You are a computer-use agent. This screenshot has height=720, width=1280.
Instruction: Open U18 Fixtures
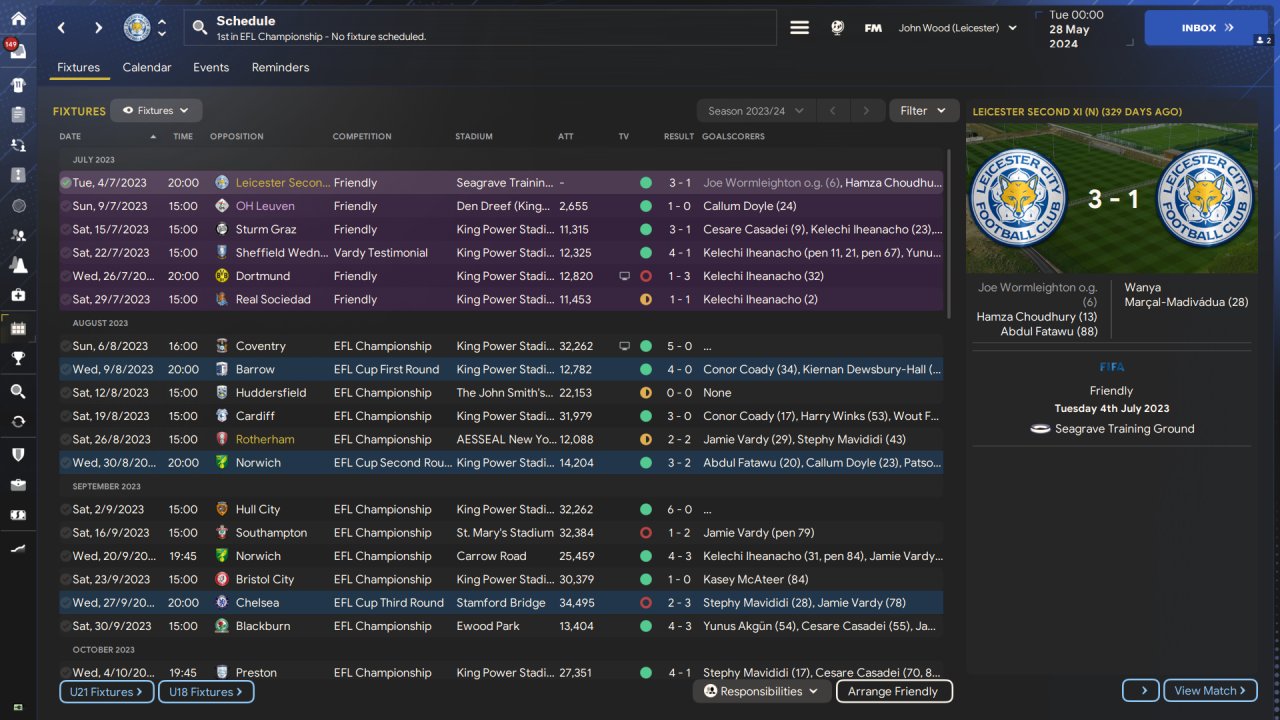pyautogui.click(x=206, y=691)
